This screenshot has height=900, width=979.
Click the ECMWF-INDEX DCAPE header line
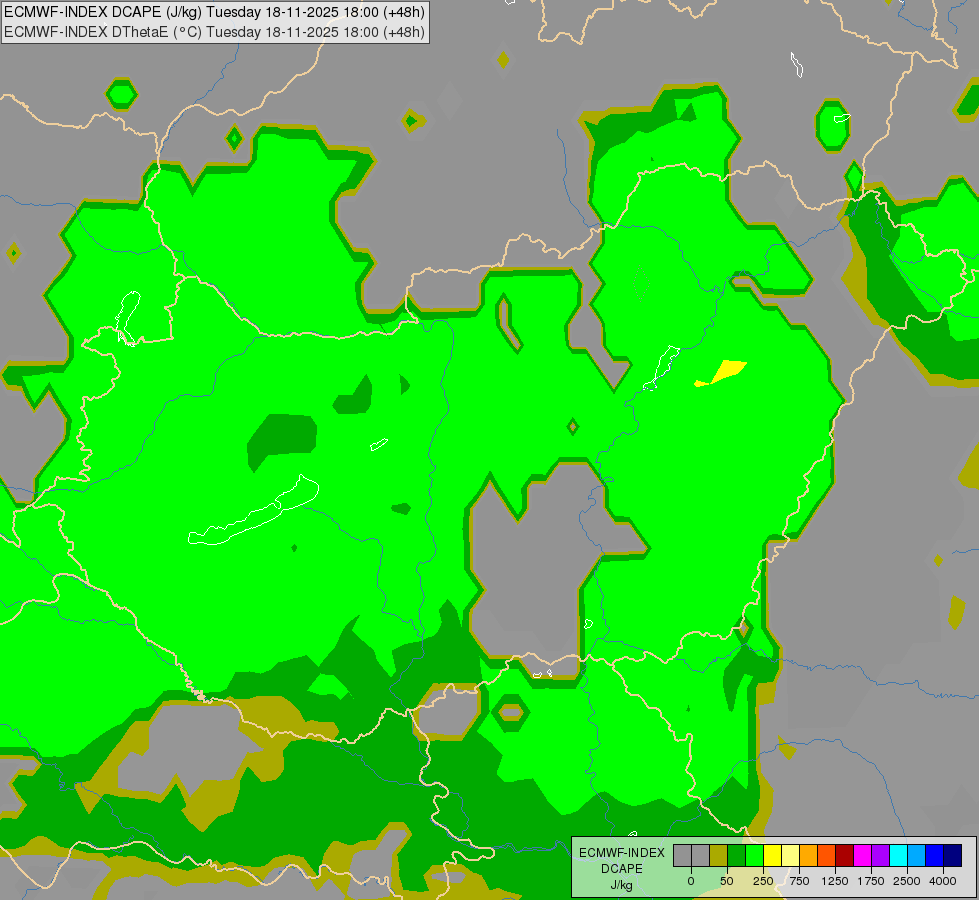point(214,12)
